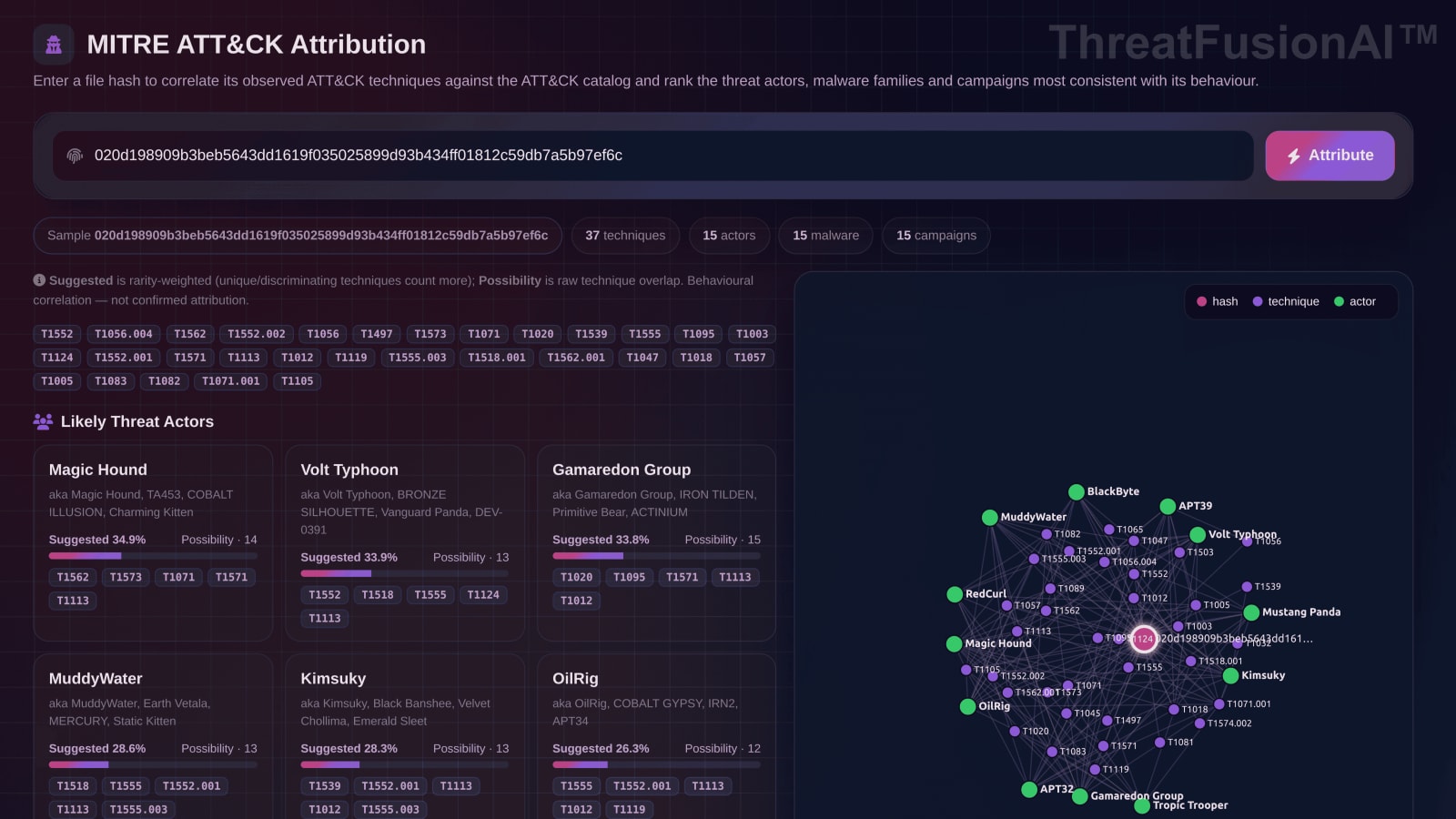This screenshot has width=1456, height=819.
Task: Click T1518 chip in MuddyWater card
Action: pos(73,786)
